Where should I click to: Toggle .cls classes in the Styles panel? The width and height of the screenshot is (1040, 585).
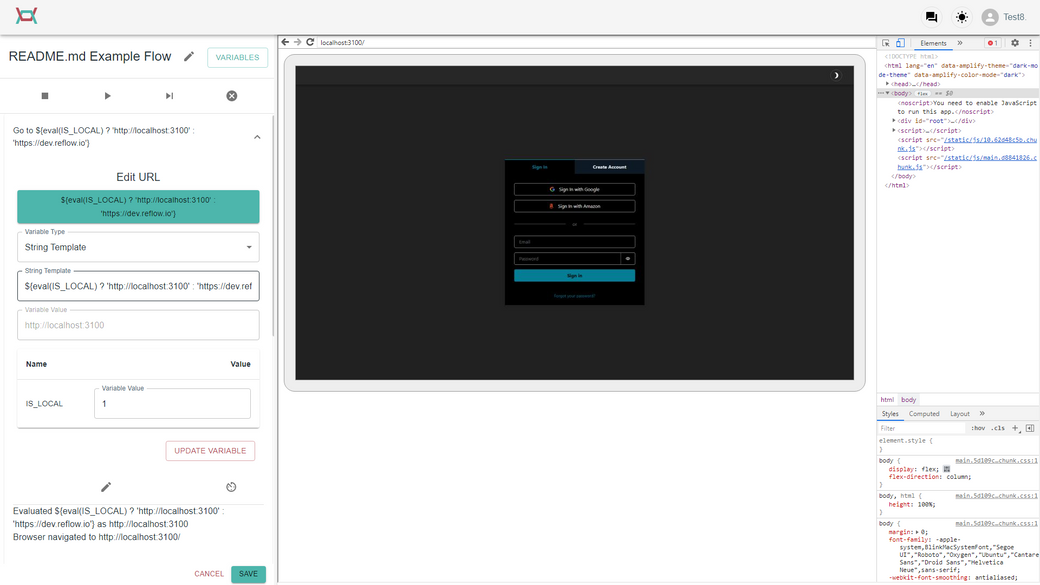(997, 427)
